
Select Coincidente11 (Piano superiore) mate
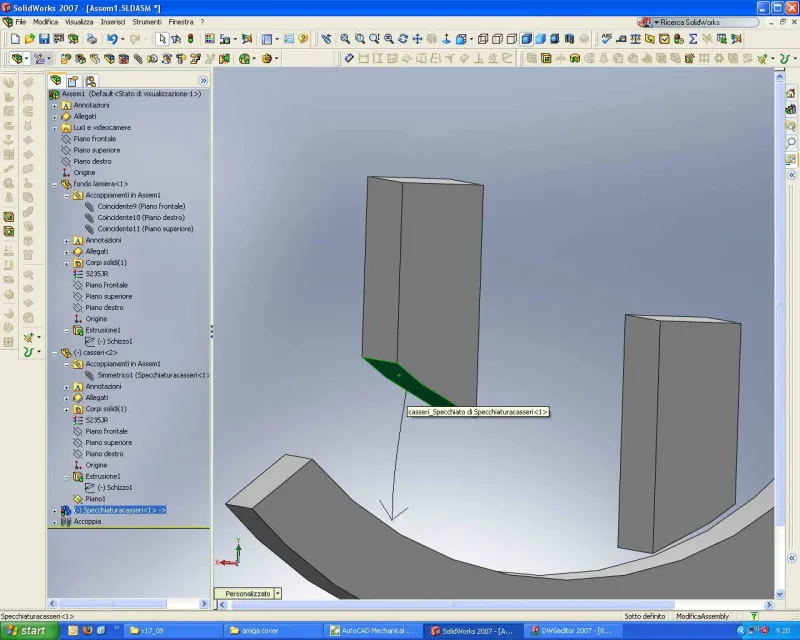click(x=145, y=229)
